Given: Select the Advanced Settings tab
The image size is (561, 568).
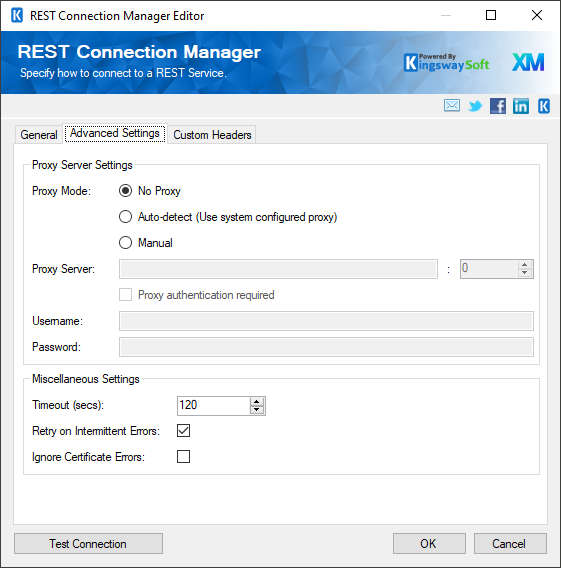Looking at the screenshot, I should pos(115,133).
